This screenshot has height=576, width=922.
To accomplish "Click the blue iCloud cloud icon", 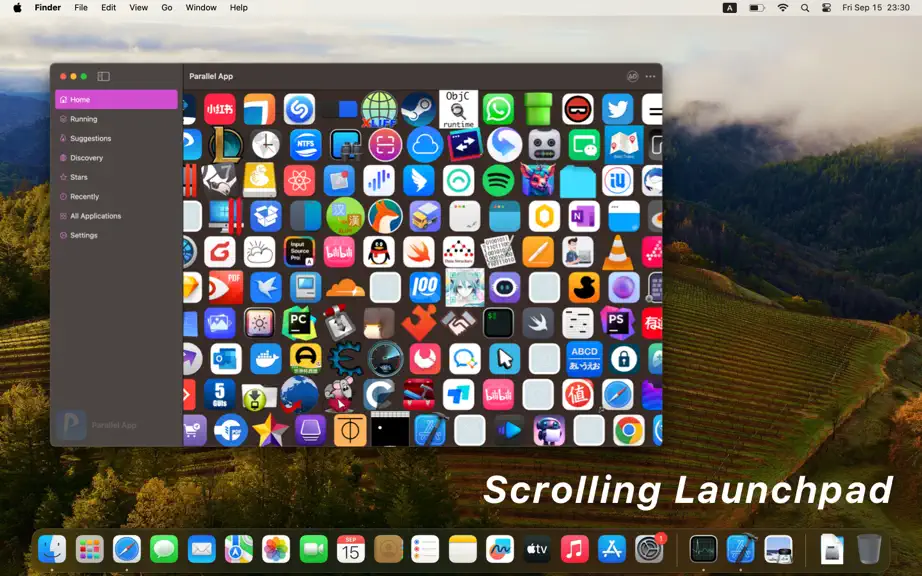I will pyautogui.click(x=425, y=145).
